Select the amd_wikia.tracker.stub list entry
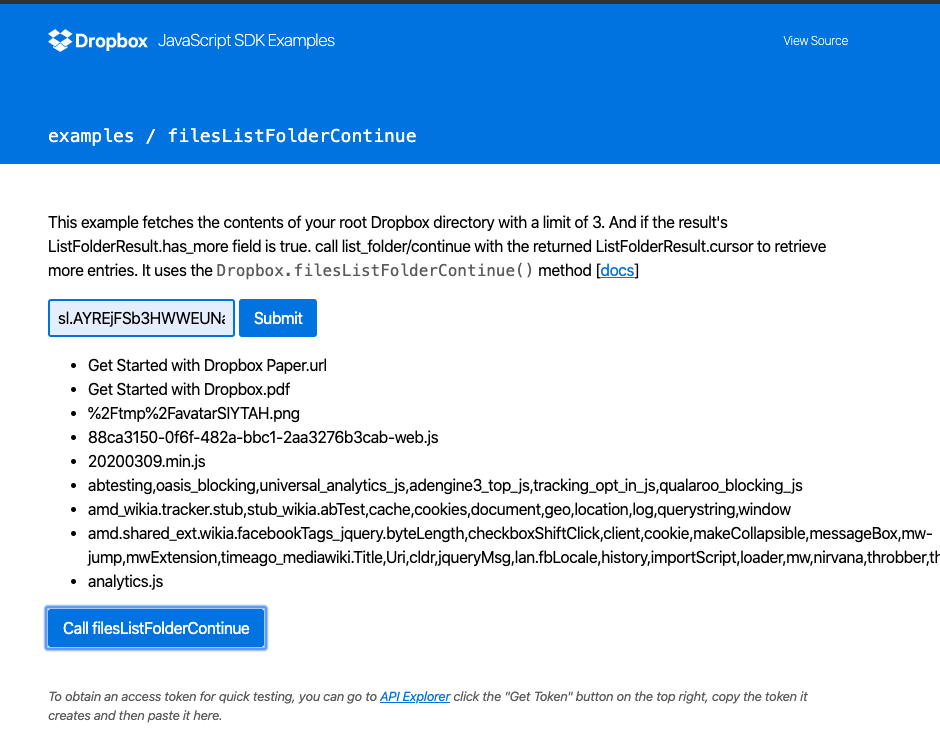 pyautogui.click(x=439, y=509)
